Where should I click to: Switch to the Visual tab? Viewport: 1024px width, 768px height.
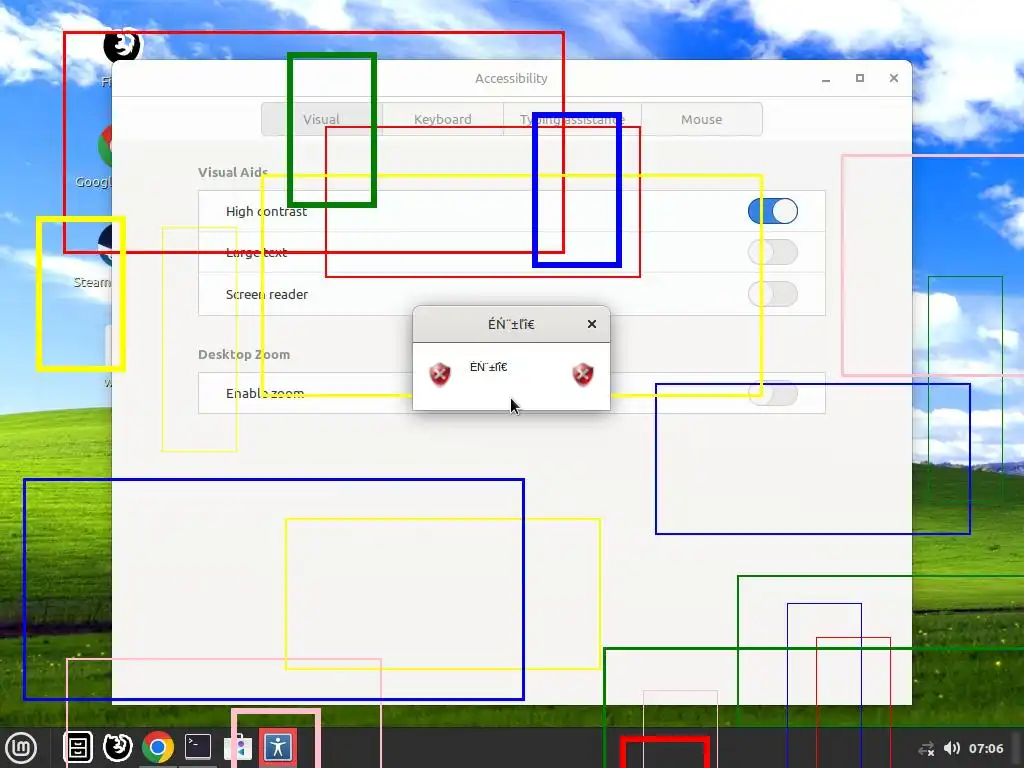321,120
